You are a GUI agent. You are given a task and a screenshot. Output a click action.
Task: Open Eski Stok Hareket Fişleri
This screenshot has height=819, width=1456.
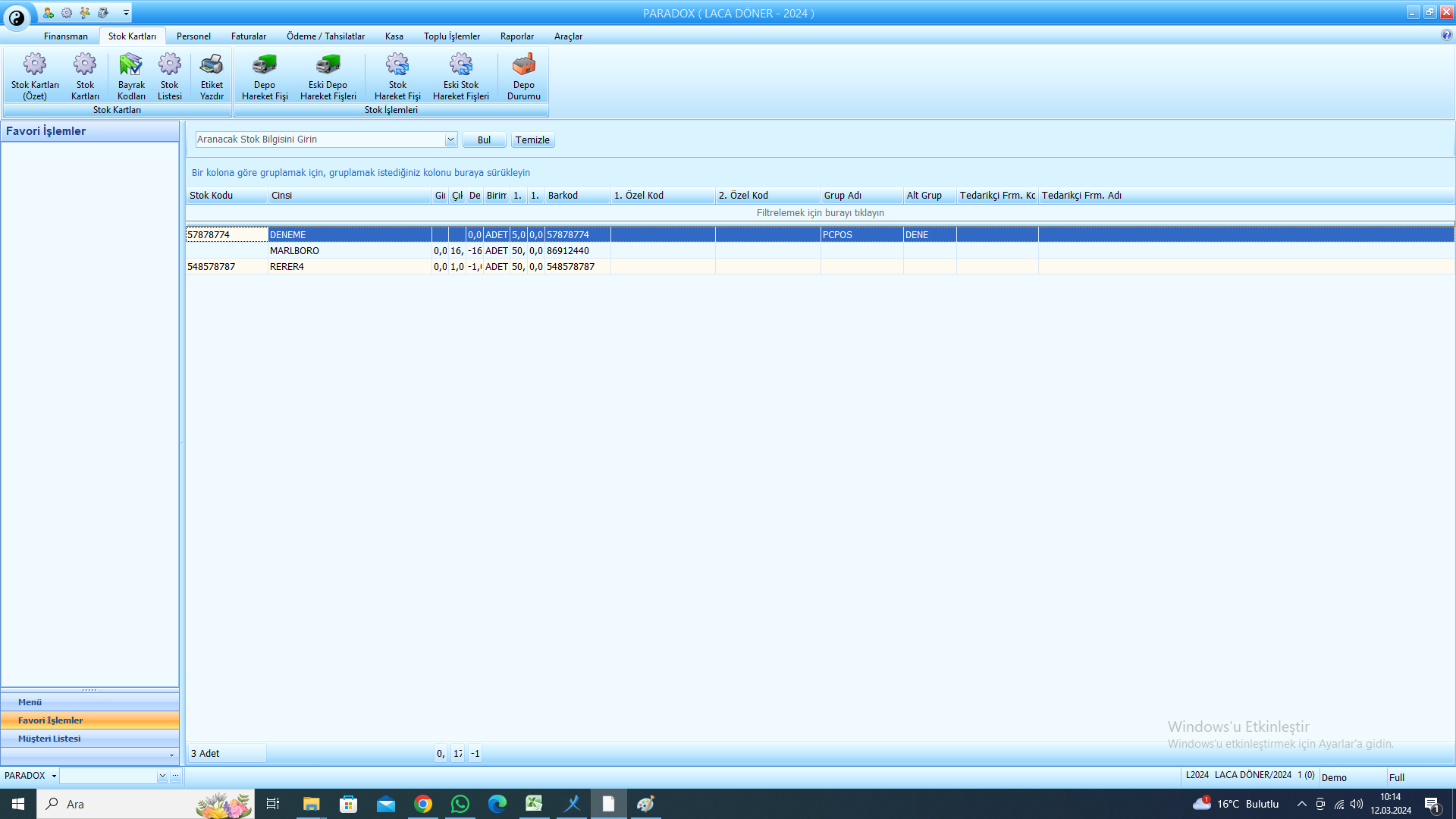(x=461, y=76)
